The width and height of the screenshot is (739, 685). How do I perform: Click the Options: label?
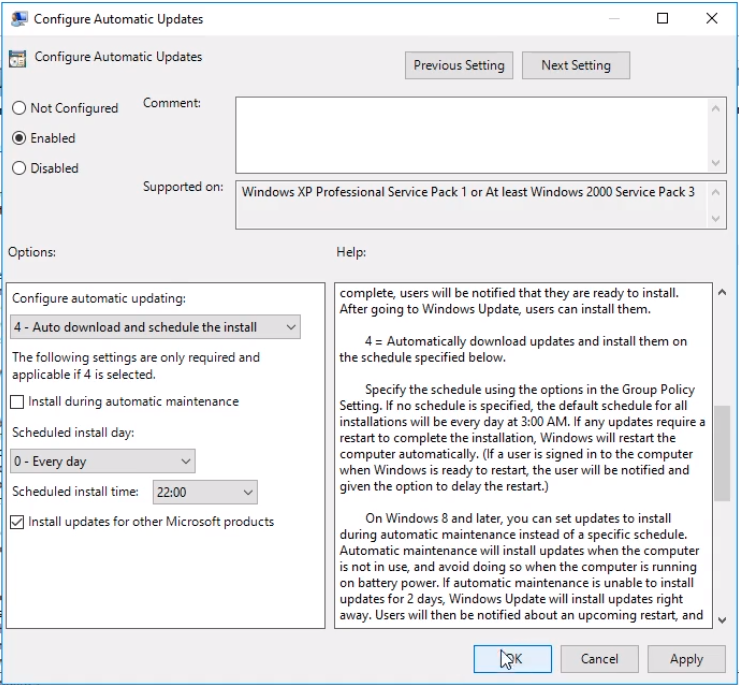[32, 252]
